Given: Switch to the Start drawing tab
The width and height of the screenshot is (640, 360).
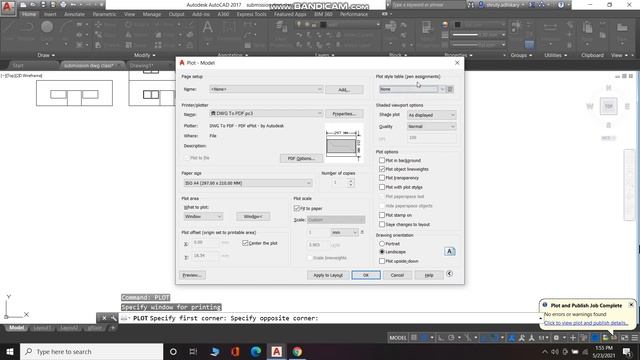Looking at the screenshot, I should [18, 65].
